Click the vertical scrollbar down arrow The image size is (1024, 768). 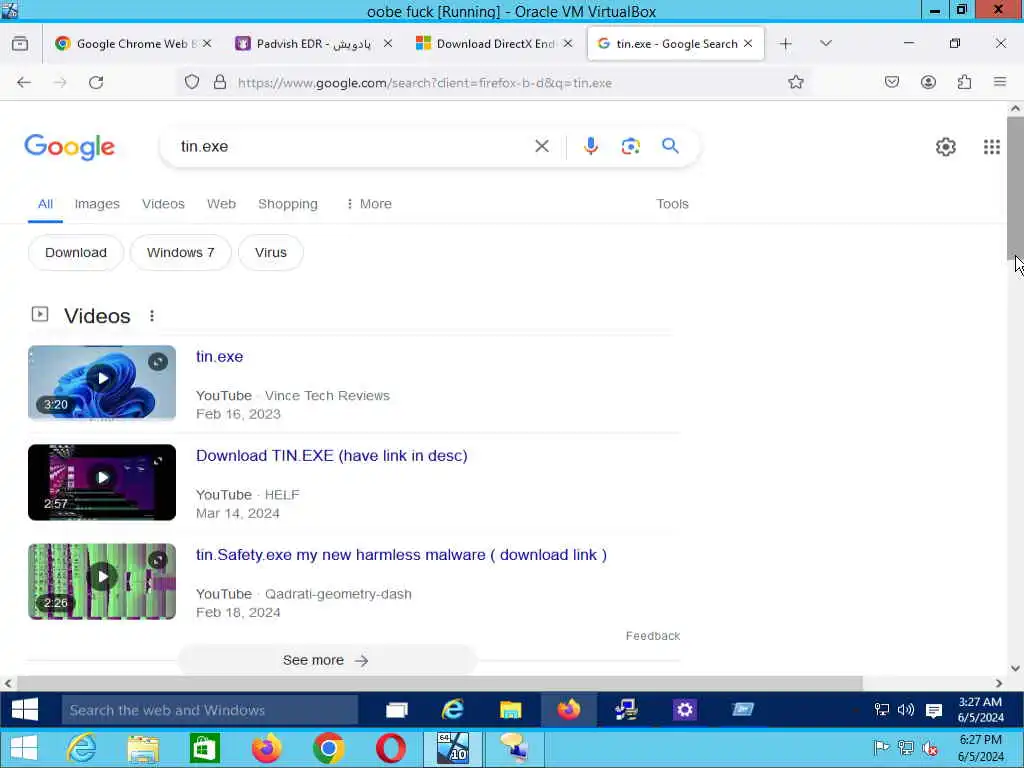pos(1015,668)
